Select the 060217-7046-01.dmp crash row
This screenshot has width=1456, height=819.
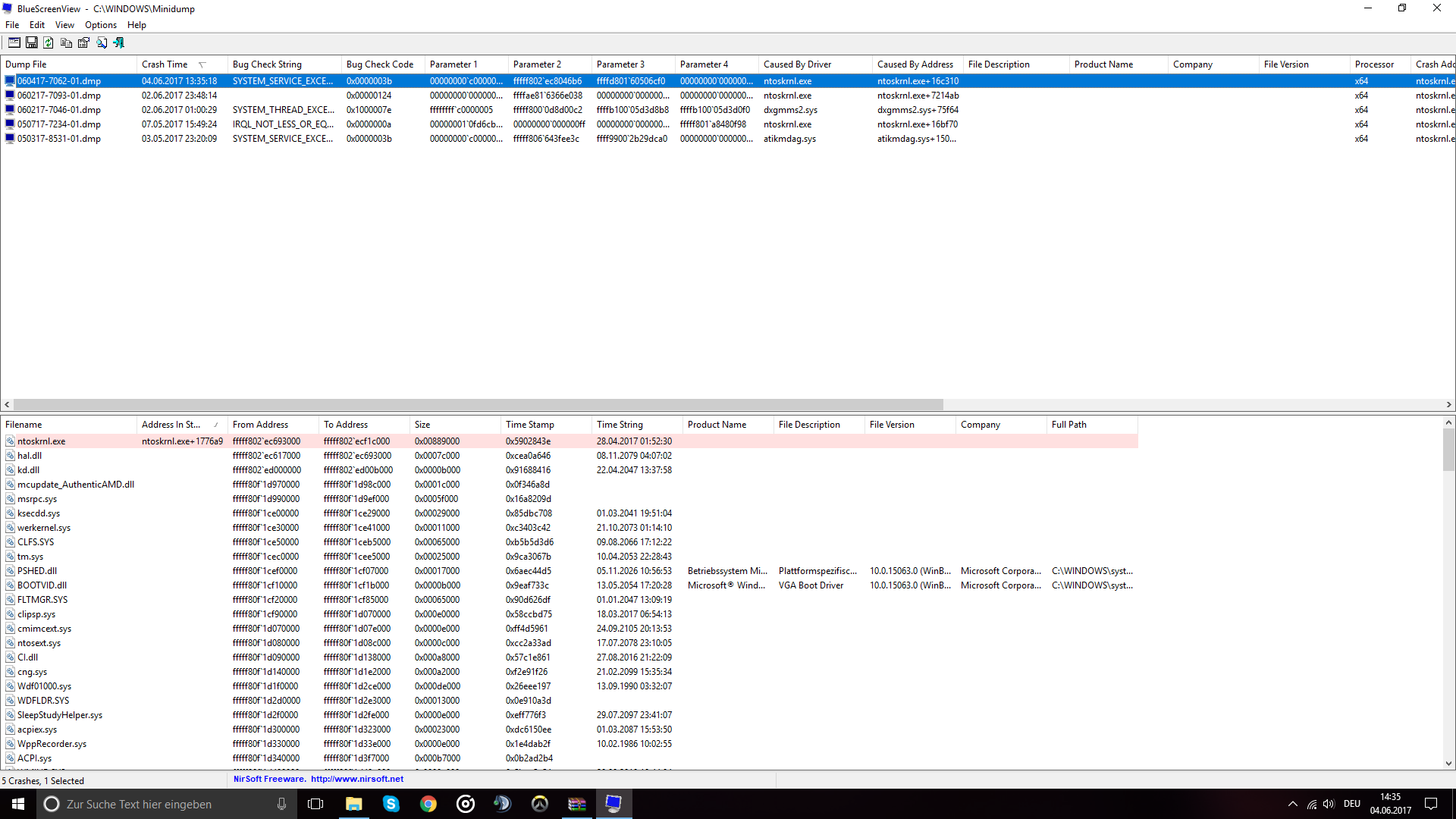click(59, 110)
